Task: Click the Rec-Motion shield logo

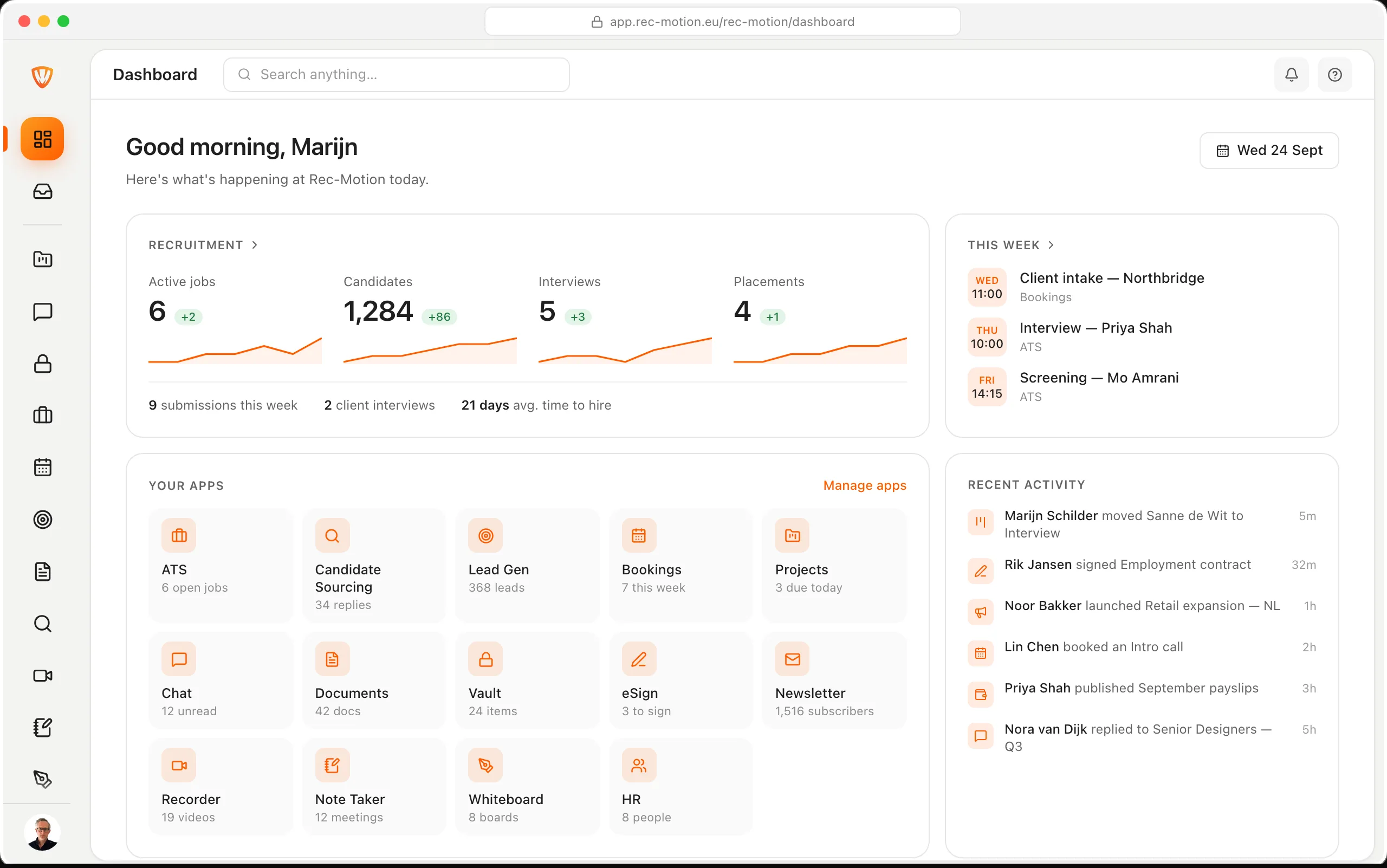Action: [42, 76]
